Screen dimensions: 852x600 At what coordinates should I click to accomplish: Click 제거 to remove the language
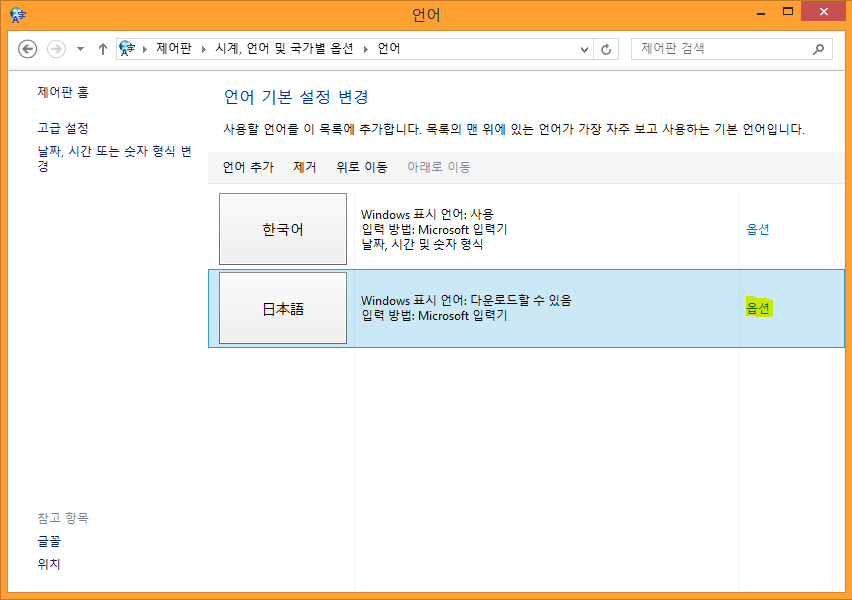pos(304,167)
